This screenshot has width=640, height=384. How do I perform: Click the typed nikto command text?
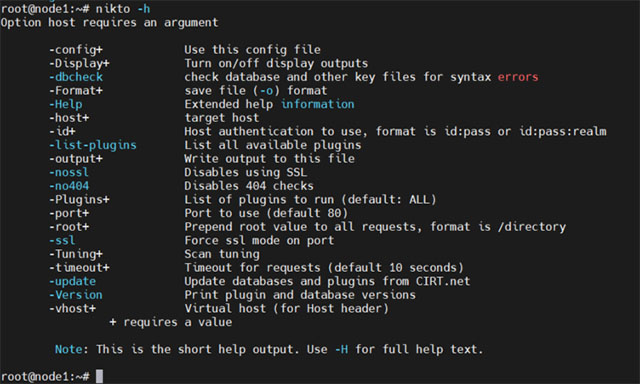123,9
